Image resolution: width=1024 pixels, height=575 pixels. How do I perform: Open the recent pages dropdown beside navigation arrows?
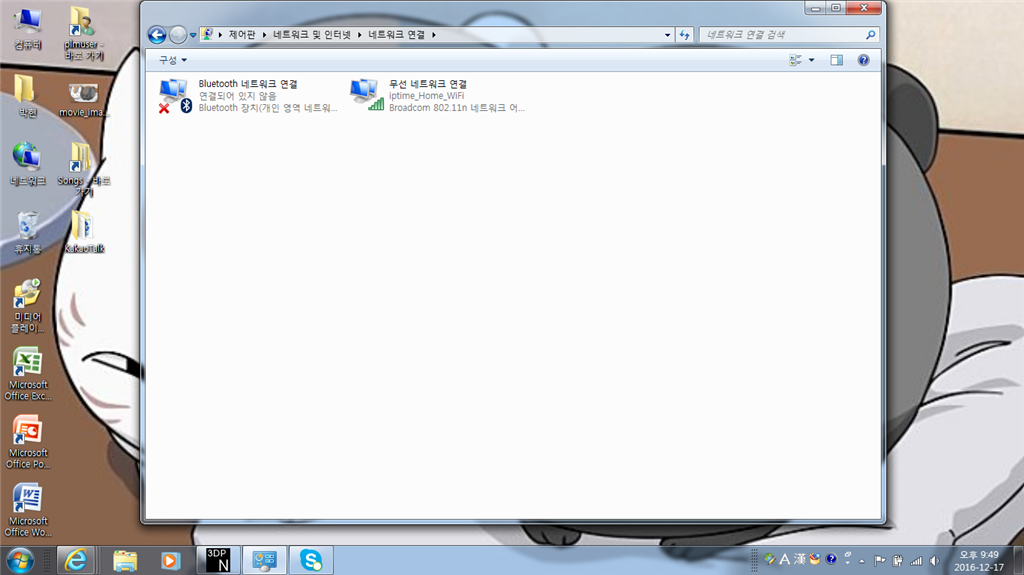[x=193, y=35]
